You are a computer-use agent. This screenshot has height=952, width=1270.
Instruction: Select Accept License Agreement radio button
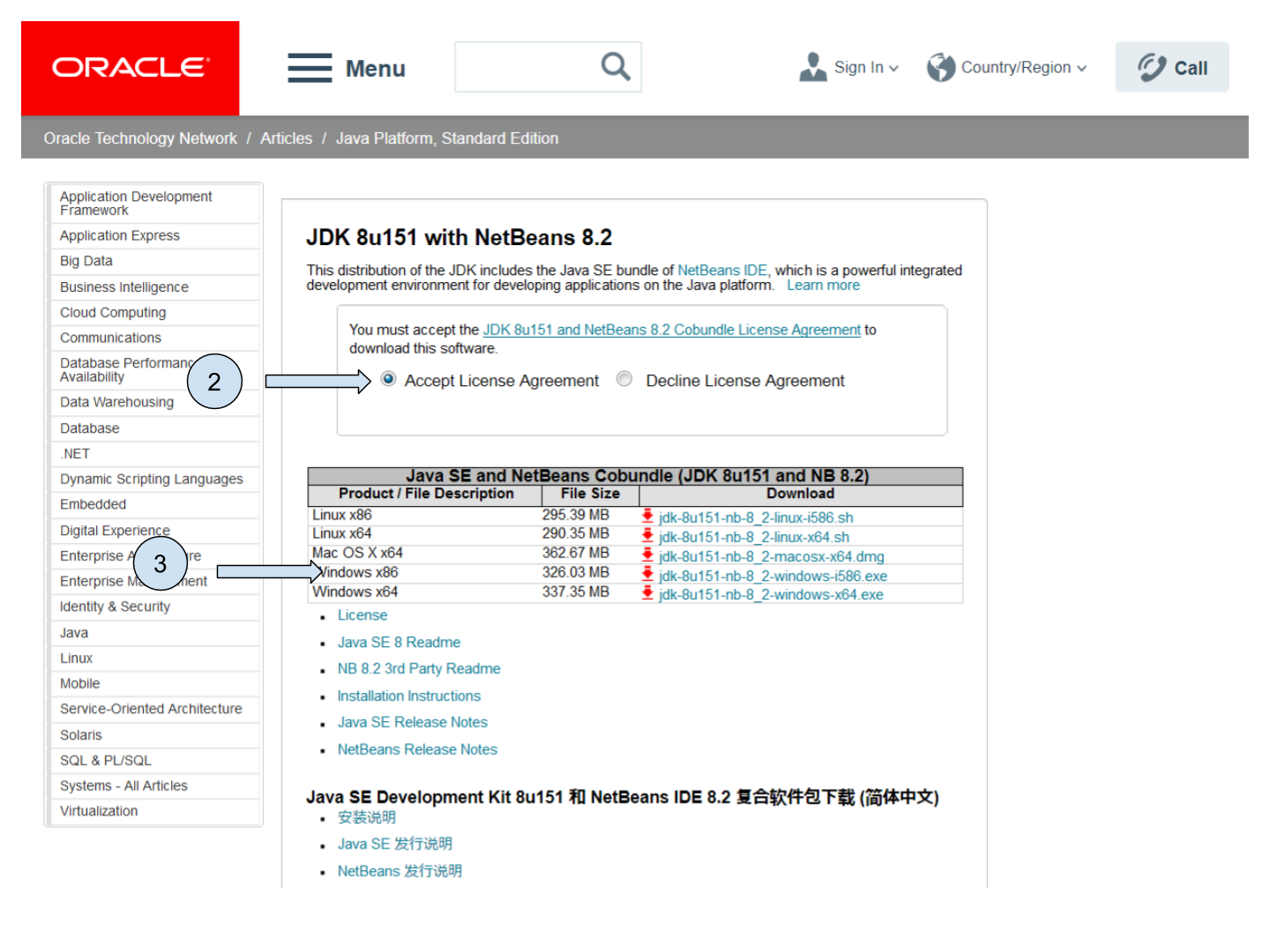click(x=388, y=379)
